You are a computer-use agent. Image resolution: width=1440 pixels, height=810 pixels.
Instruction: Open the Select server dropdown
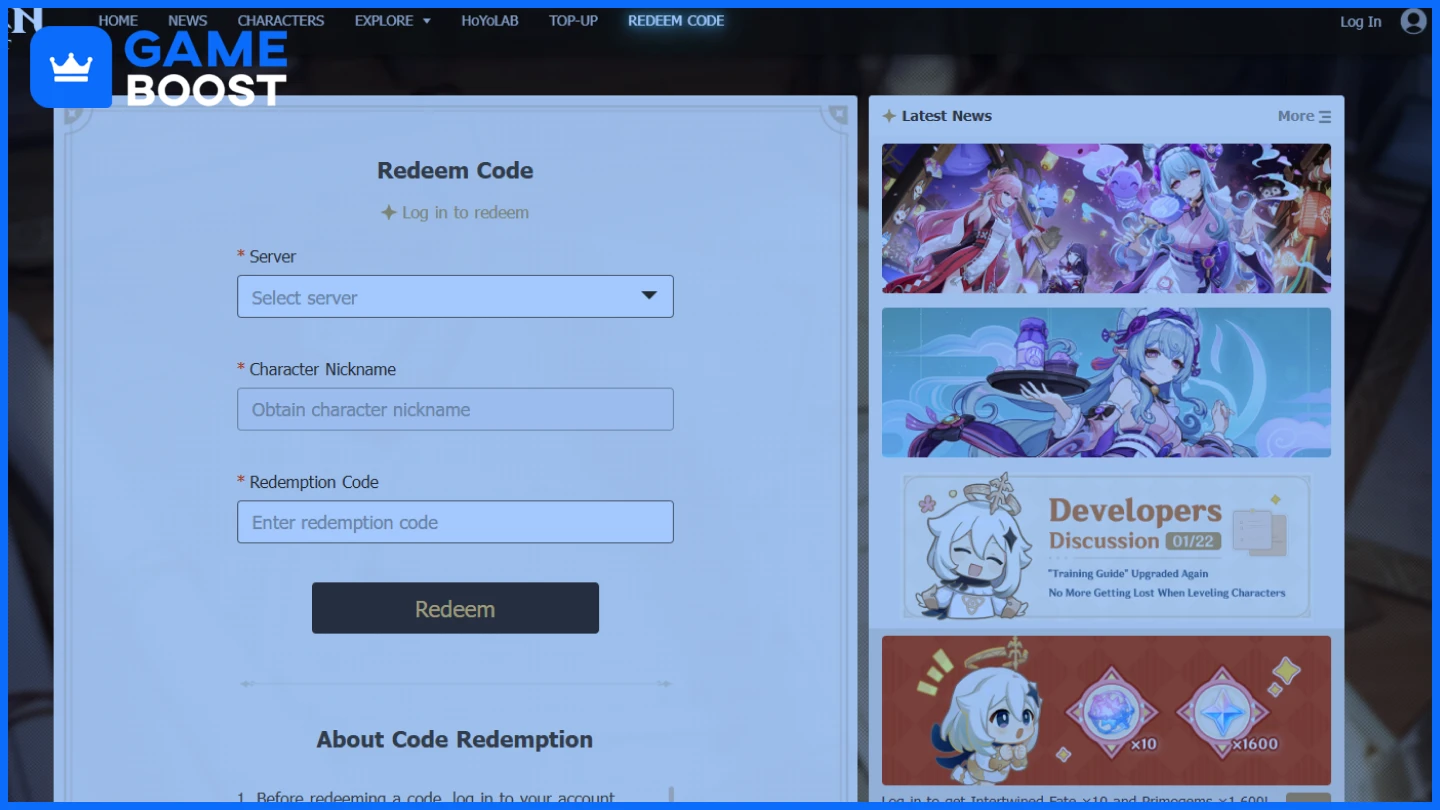coord(455,297)
